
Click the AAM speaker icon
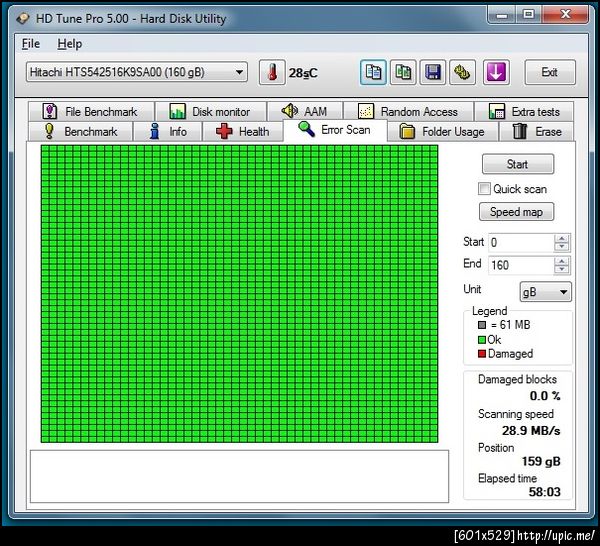290,111
